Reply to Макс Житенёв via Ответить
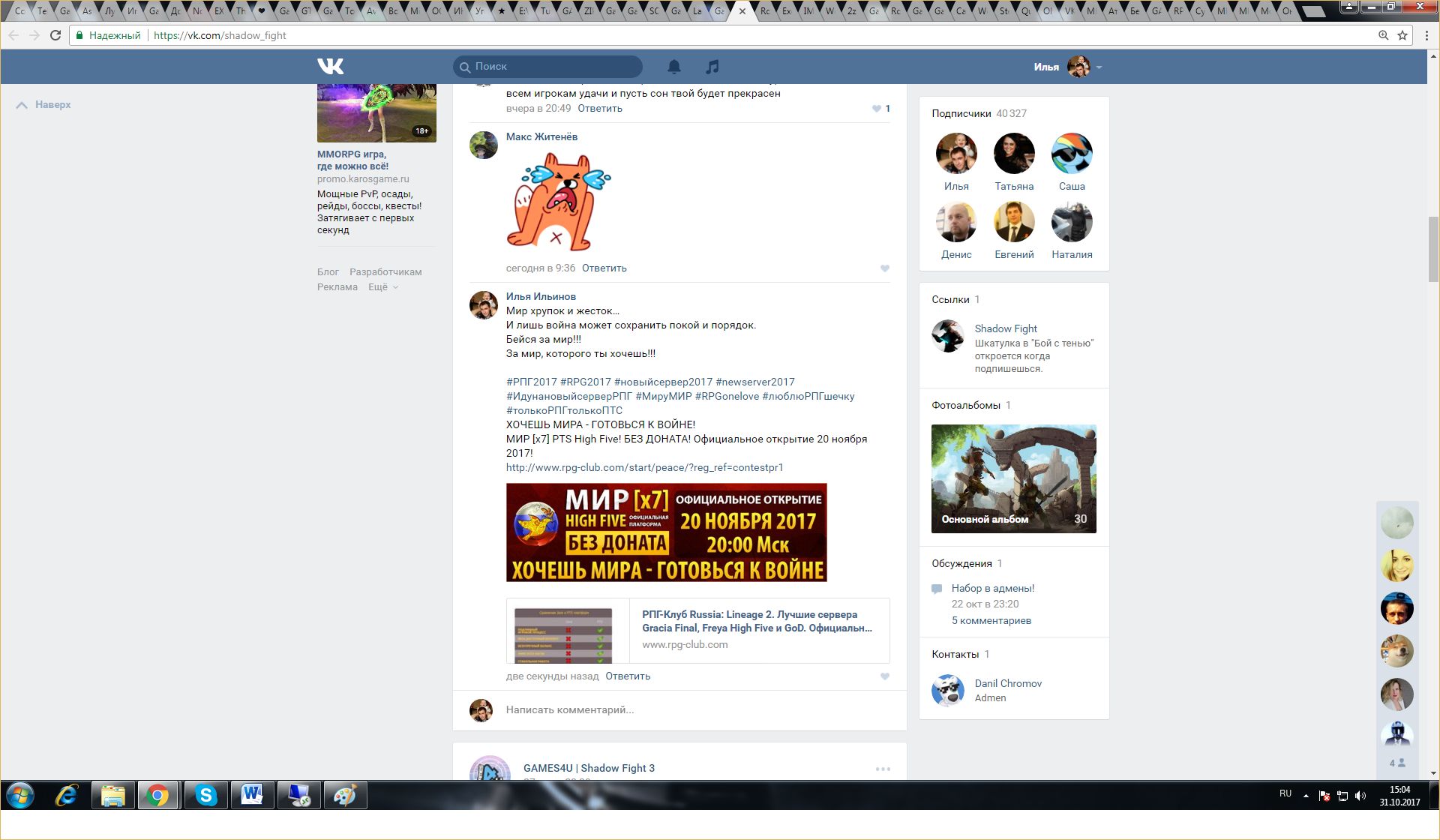 click(604, 268)
